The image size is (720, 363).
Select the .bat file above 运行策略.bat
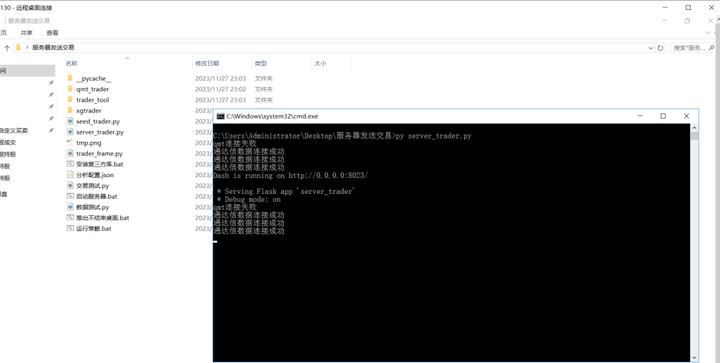pos(98,218)
